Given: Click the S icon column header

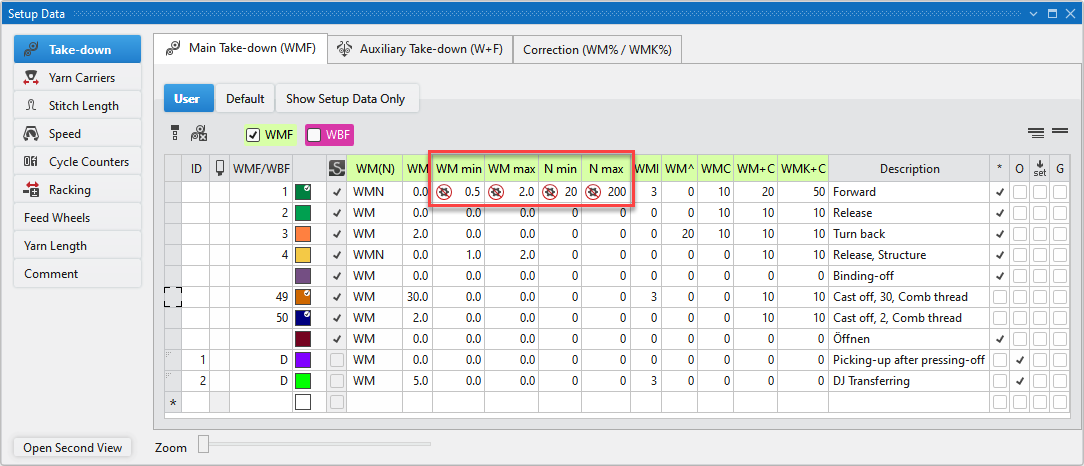Looking at the screenshot, I should click(x=337, y=169).
